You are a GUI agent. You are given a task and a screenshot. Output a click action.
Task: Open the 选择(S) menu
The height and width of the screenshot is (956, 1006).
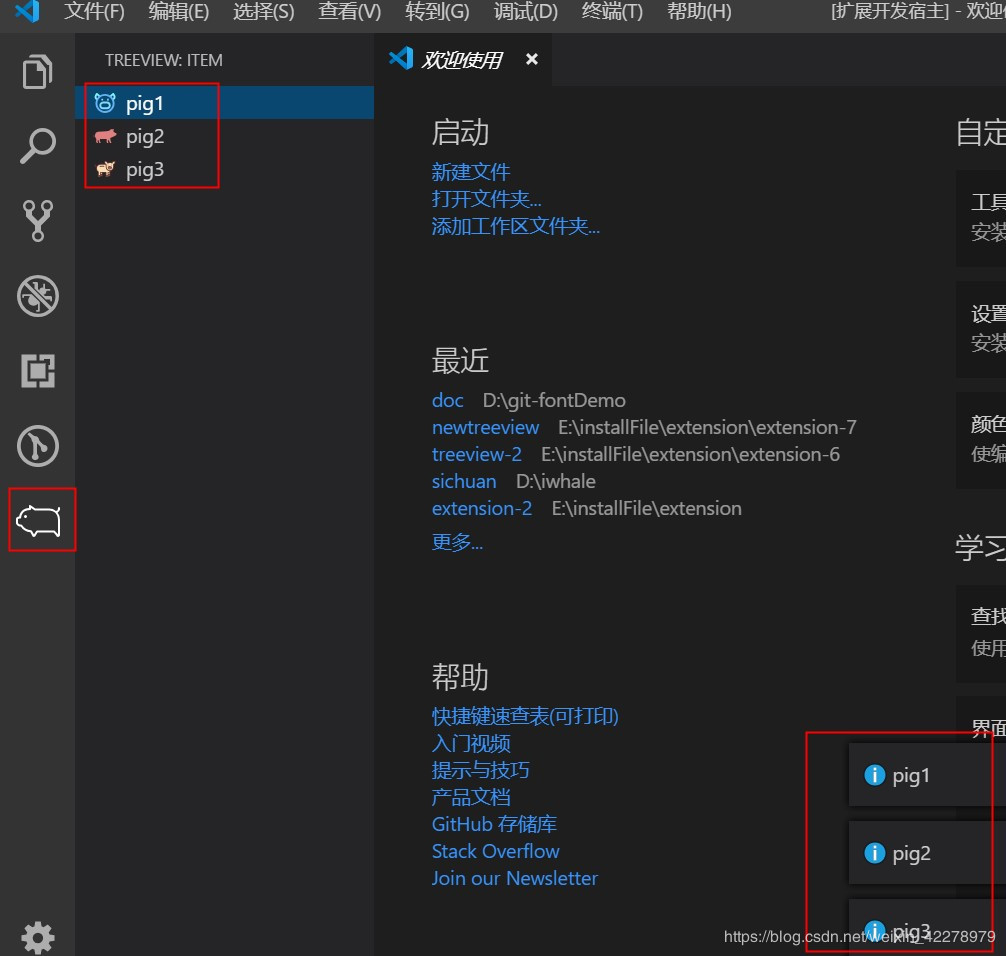264,12
